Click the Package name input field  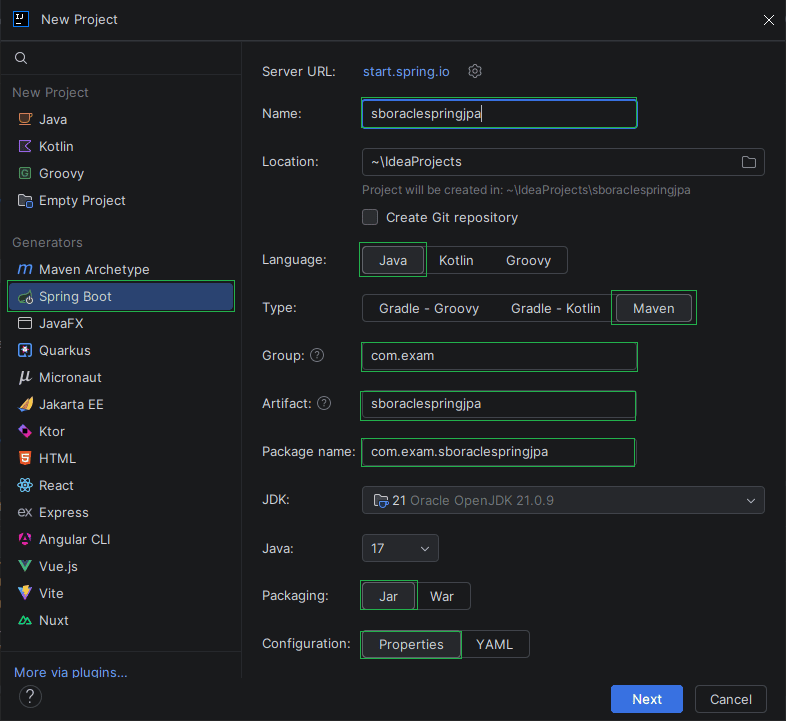coord(497,452)
